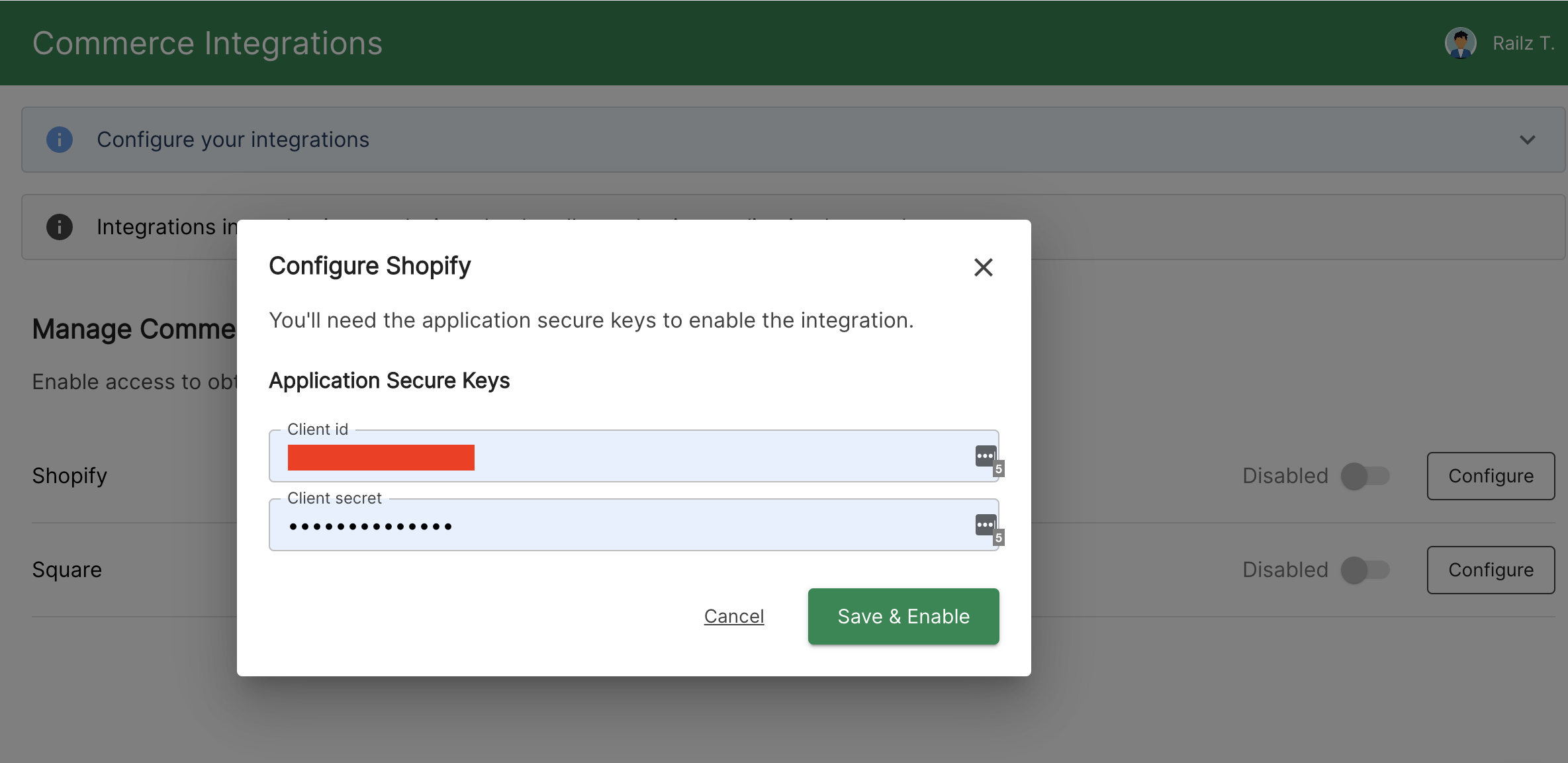
Task: Click the Railz T. account name
Action: pyautogui.click(x=1523, y=42)
